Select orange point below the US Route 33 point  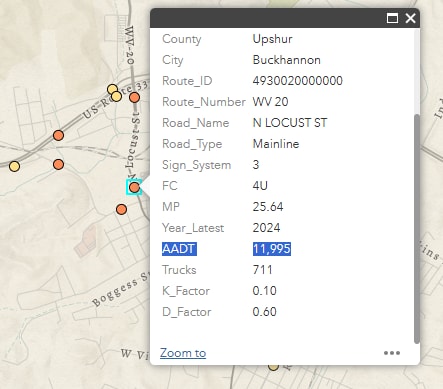click(x=58, y=164)
